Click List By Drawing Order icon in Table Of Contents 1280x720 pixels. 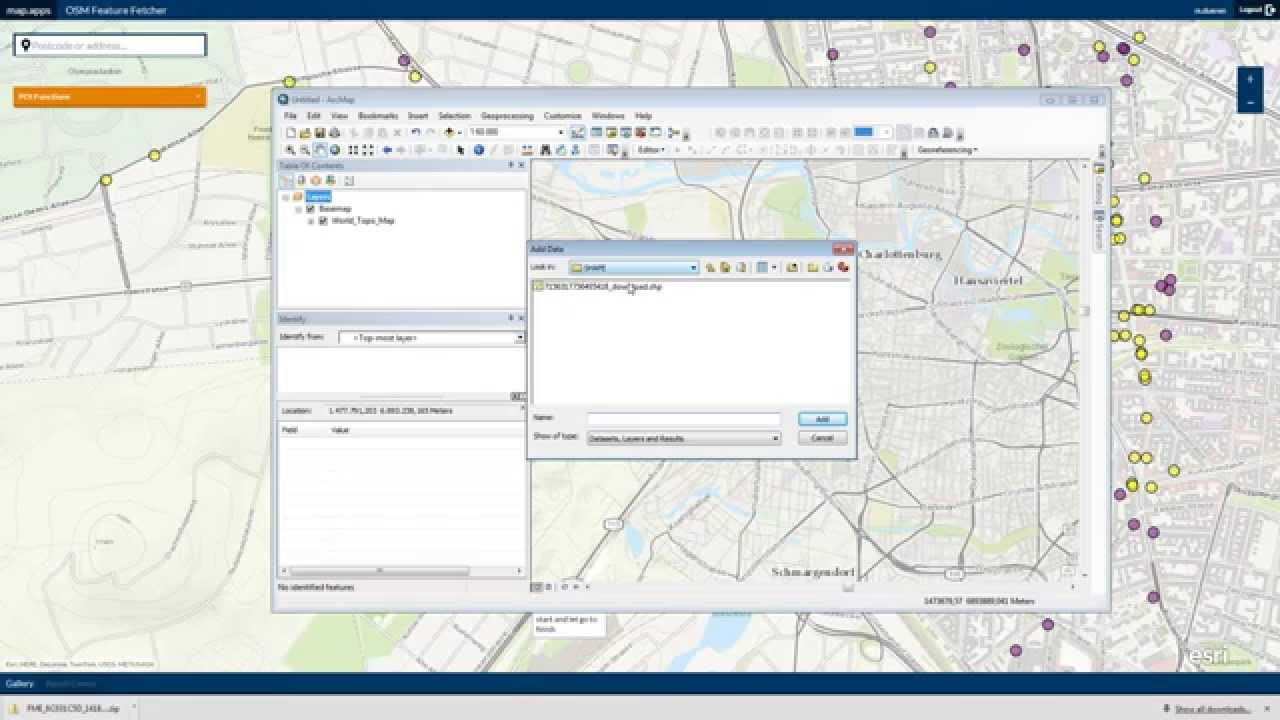[x=287, y=181]
